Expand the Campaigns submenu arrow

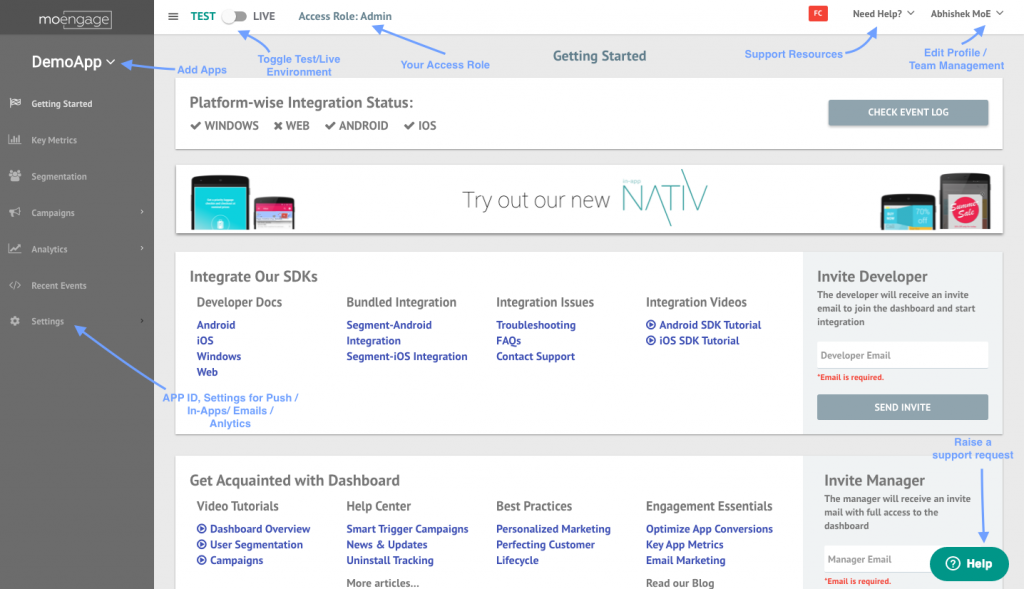click(x=142, y=213)
